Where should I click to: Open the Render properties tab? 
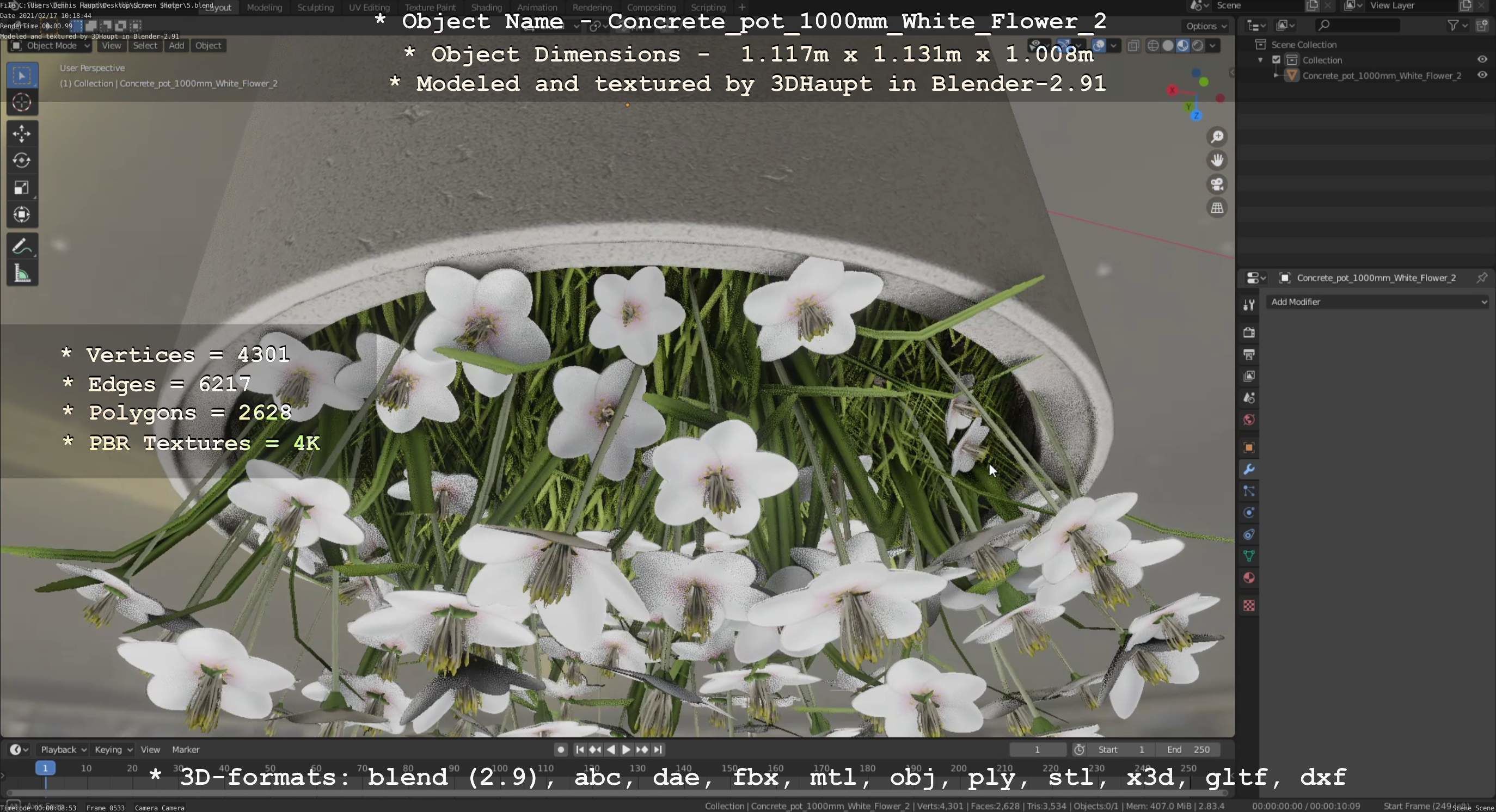click(1249, 332)
